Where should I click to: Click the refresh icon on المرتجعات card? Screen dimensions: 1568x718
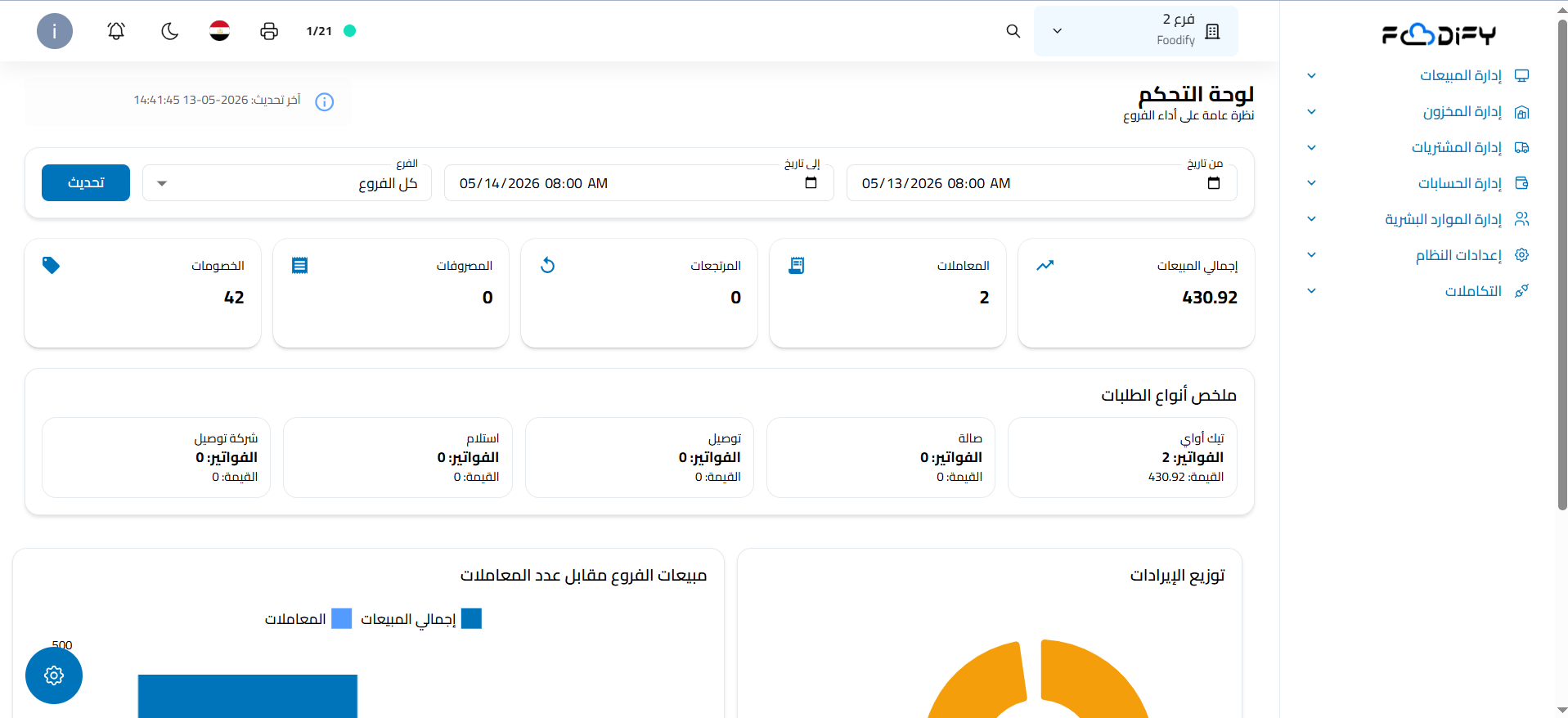pos(548,265)
